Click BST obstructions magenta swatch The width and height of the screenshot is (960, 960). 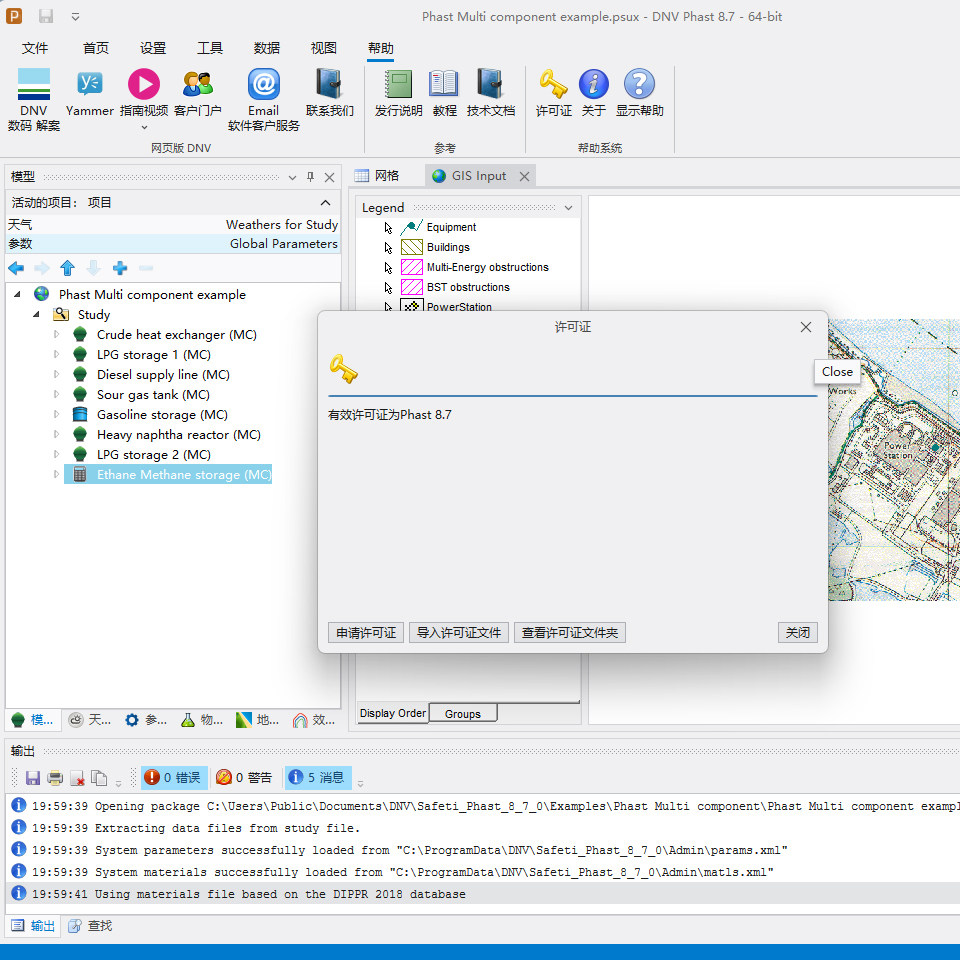click(x=411, y=287)
